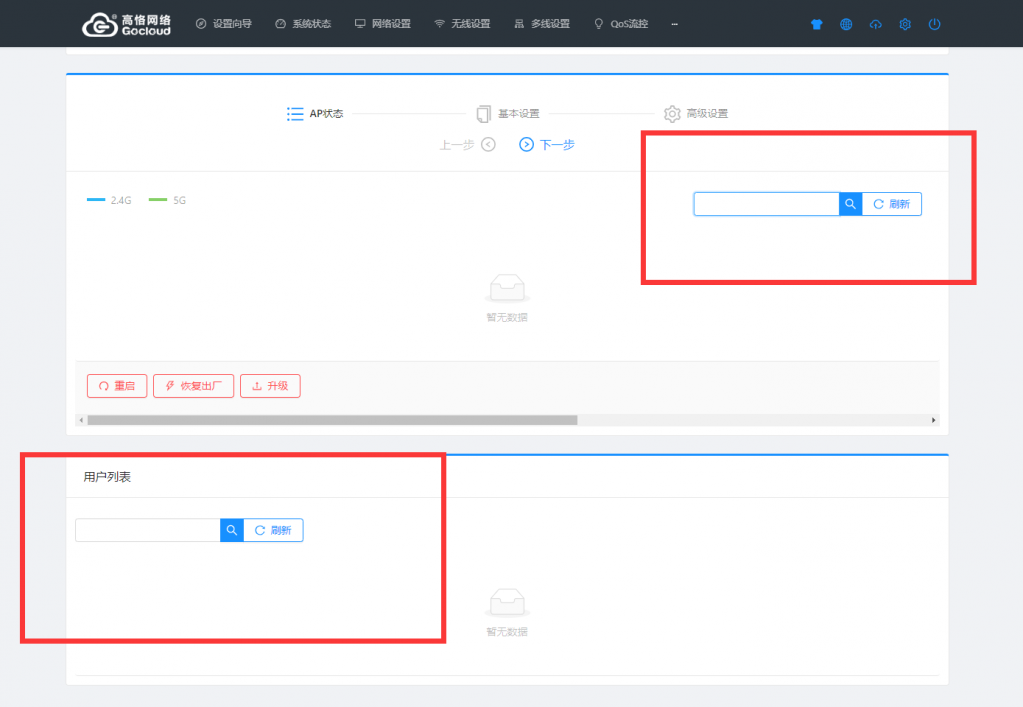
Task: Click the power logout icon
Action: coord(934,24)
